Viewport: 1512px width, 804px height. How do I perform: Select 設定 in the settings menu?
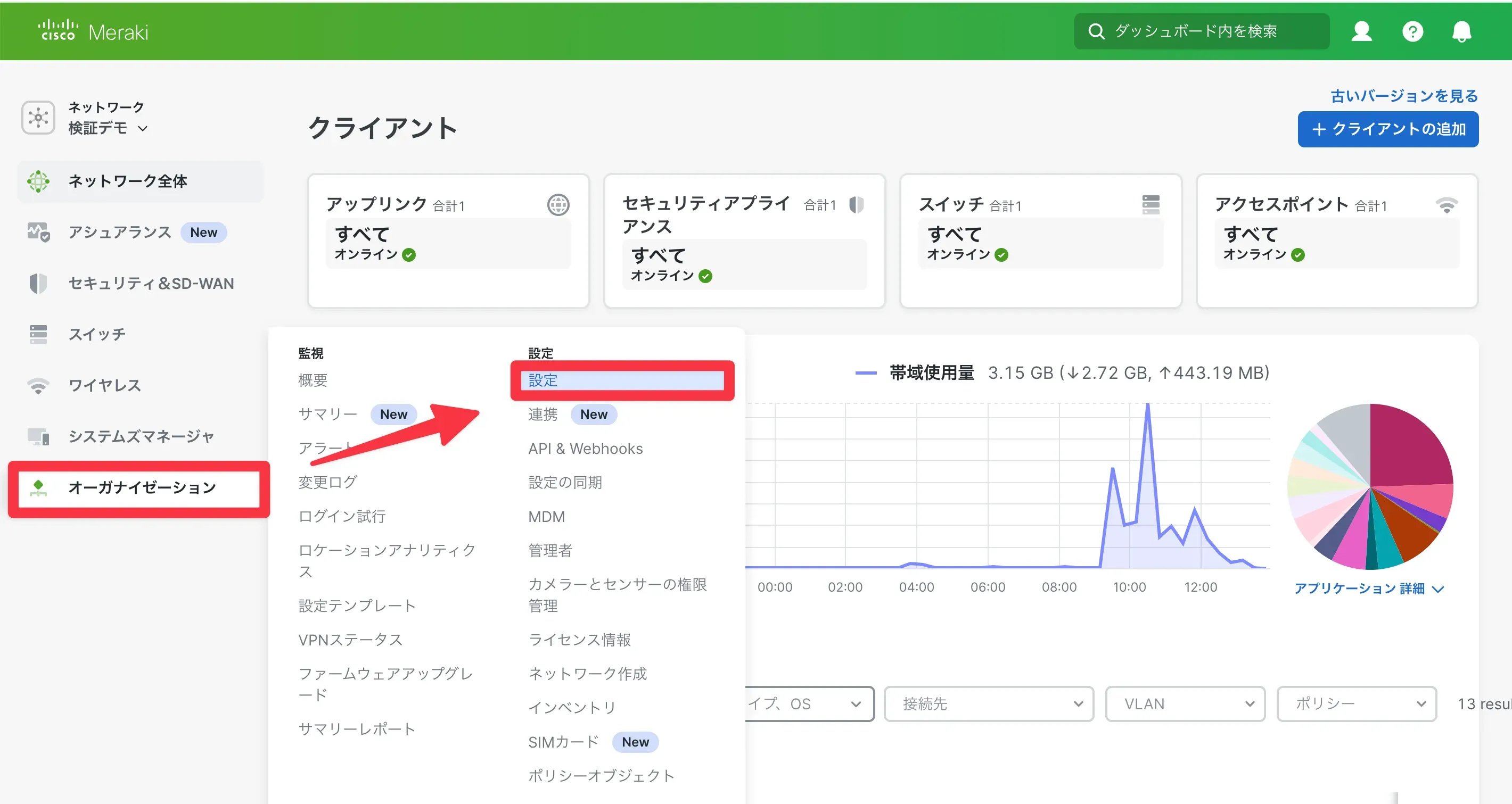pyautogui.click(x=622, y=380)
